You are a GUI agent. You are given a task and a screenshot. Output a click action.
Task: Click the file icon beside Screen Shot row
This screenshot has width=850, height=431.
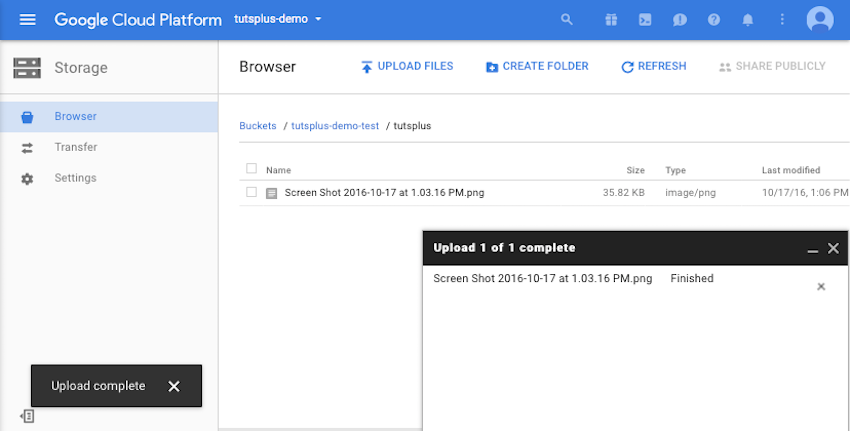click(272, 193)
